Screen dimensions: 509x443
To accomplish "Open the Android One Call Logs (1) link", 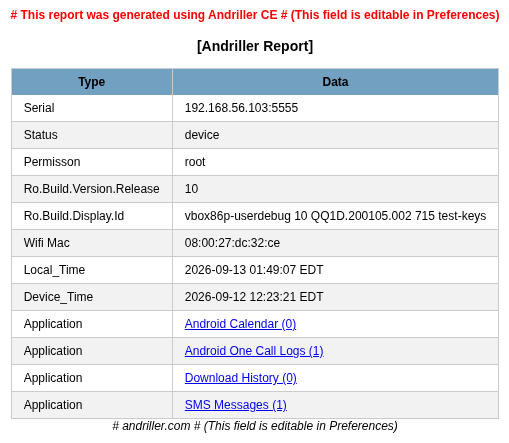I will coord(254,351).
